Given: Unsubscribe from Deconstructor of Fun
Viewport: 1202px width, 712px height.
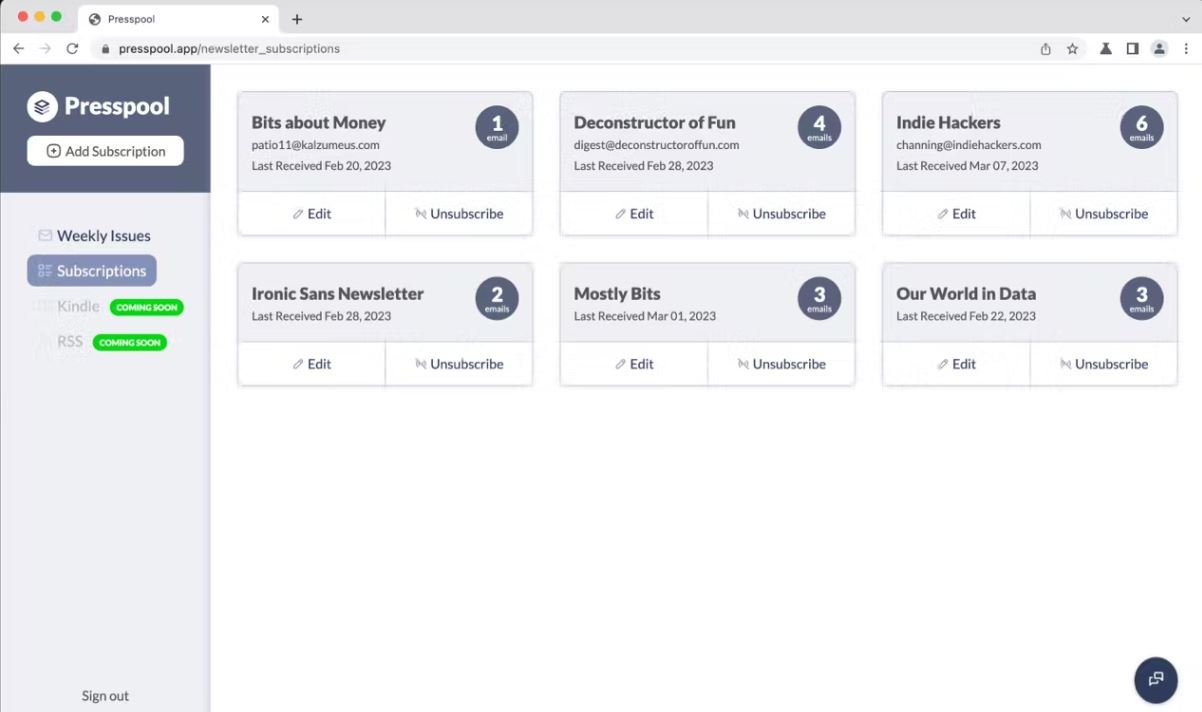Looking at the screenshot, I should (x=781, y=214).
